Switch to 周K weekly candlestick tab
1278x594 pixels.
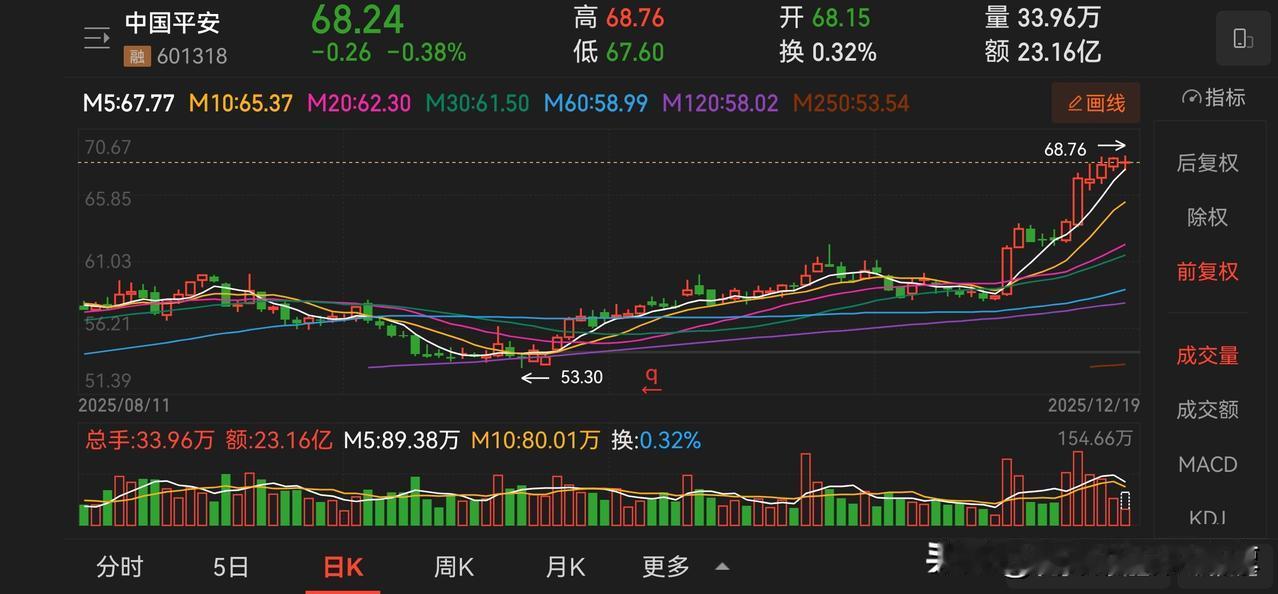pyautogui.click(x=454, y=567)
